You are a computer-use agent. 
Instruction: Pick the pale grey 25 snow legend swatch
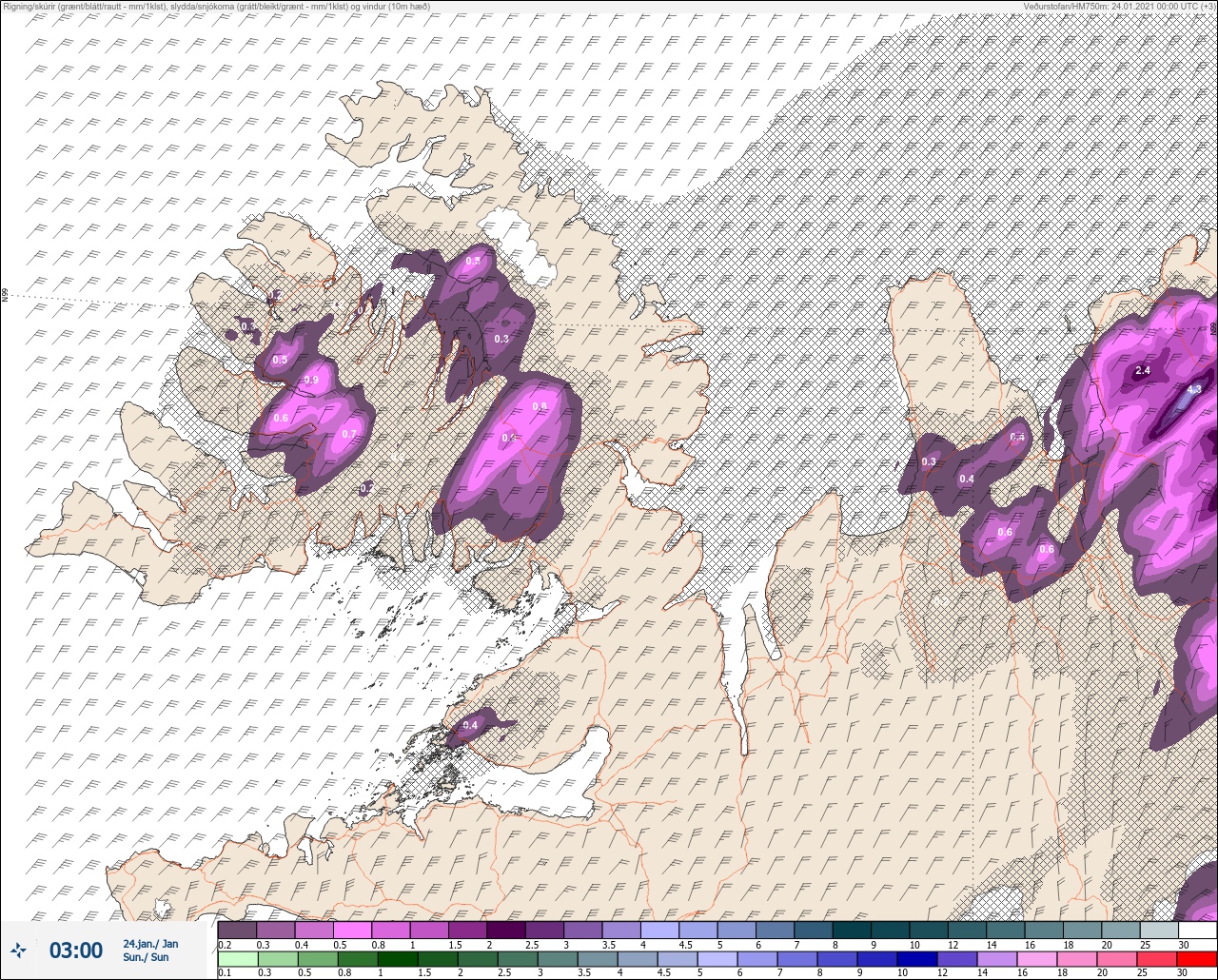tap(1159, 930)
